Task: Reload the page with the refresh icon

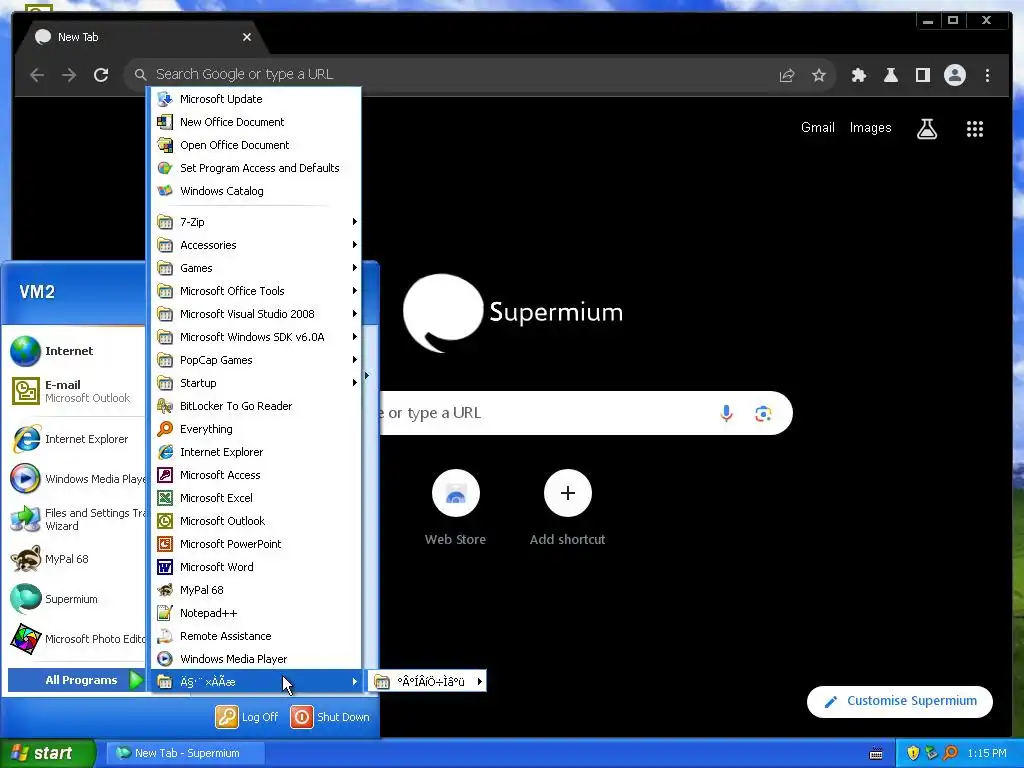Action: point(101,75)
